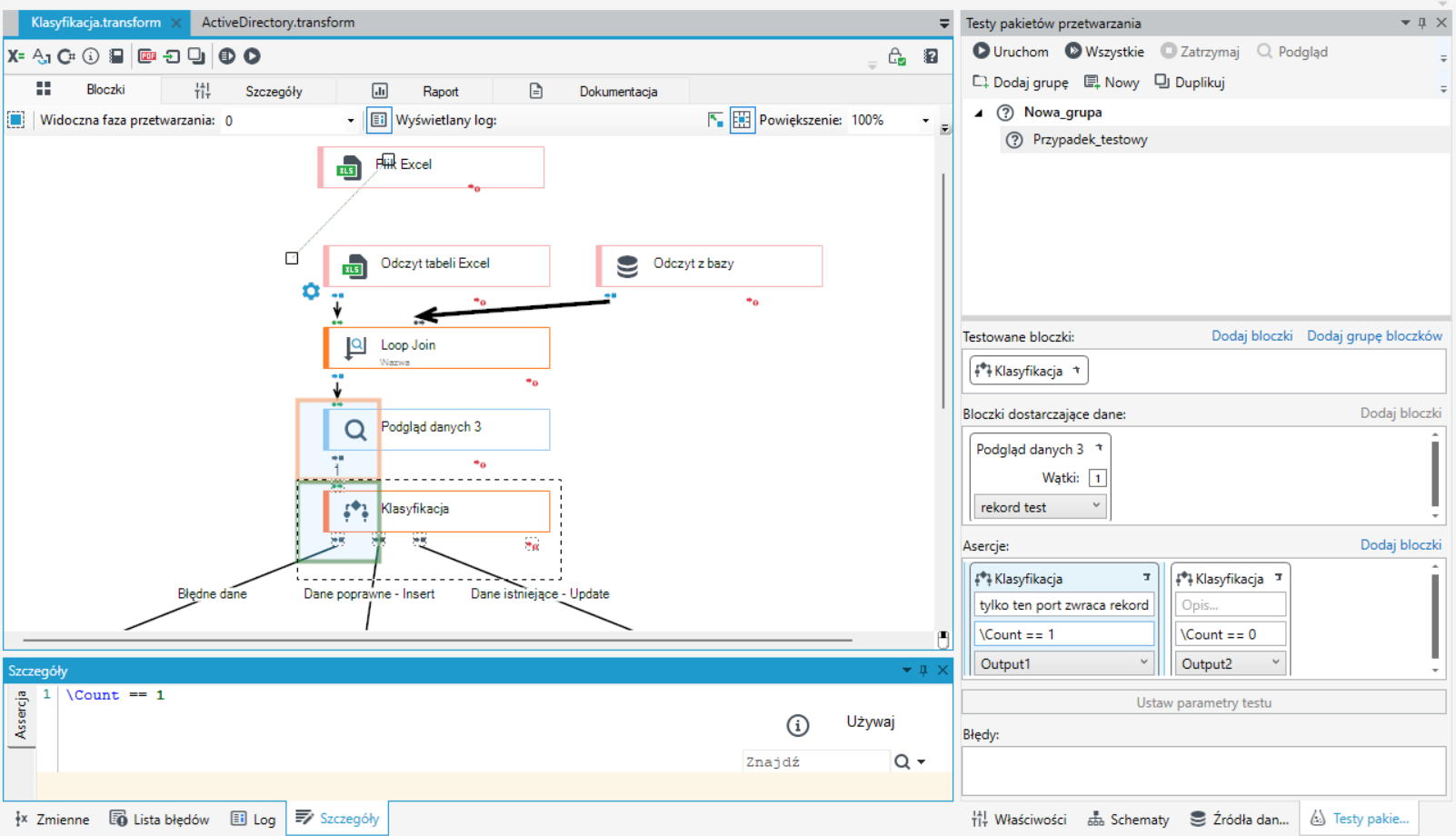1456x836 pixels.
Task: Click the play run icon in toolbar
Action: click(x=253, y=56)
